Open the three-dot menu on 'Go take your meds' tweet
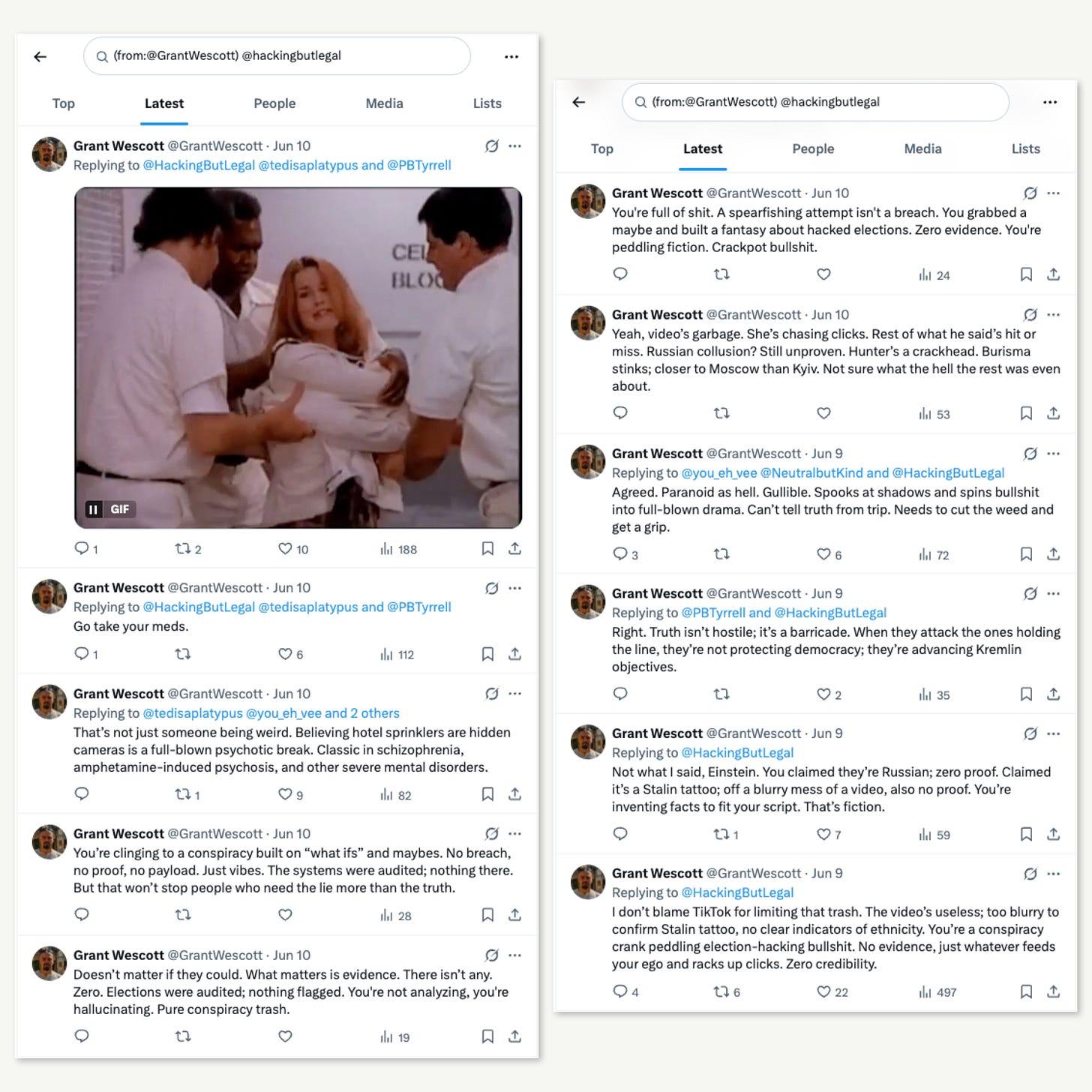 click(x=514, y=588)
